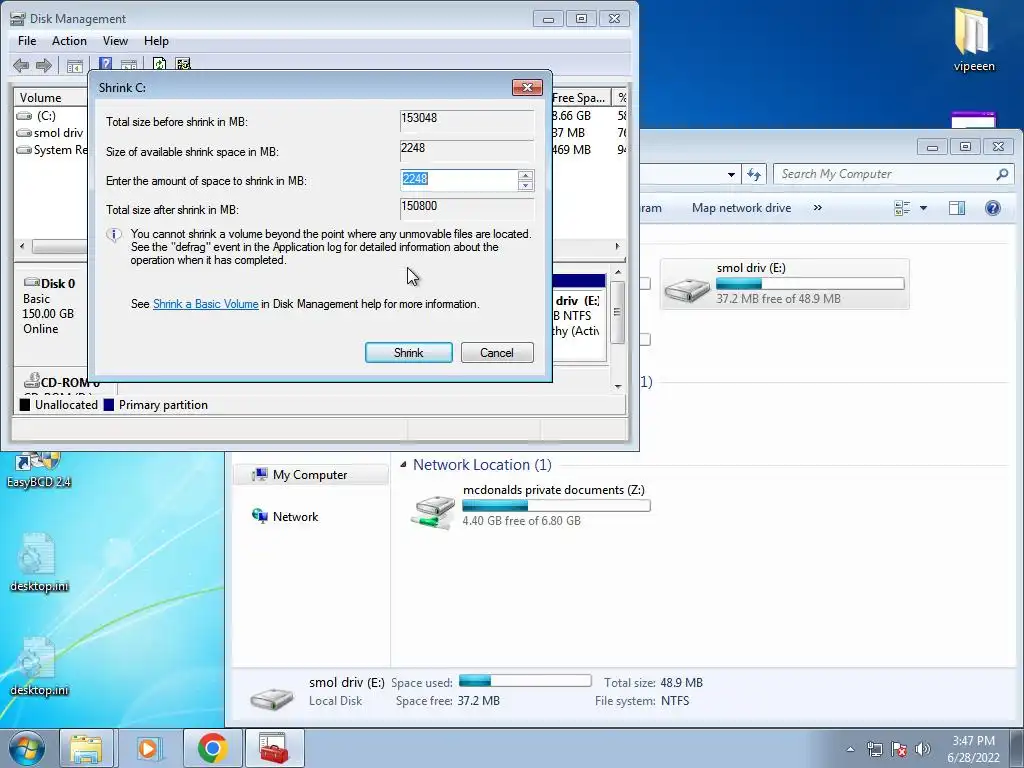
Task: Click the volume list horizontal scrollbar right arrow
Action: pyautogui.click(x=617, y=246)
